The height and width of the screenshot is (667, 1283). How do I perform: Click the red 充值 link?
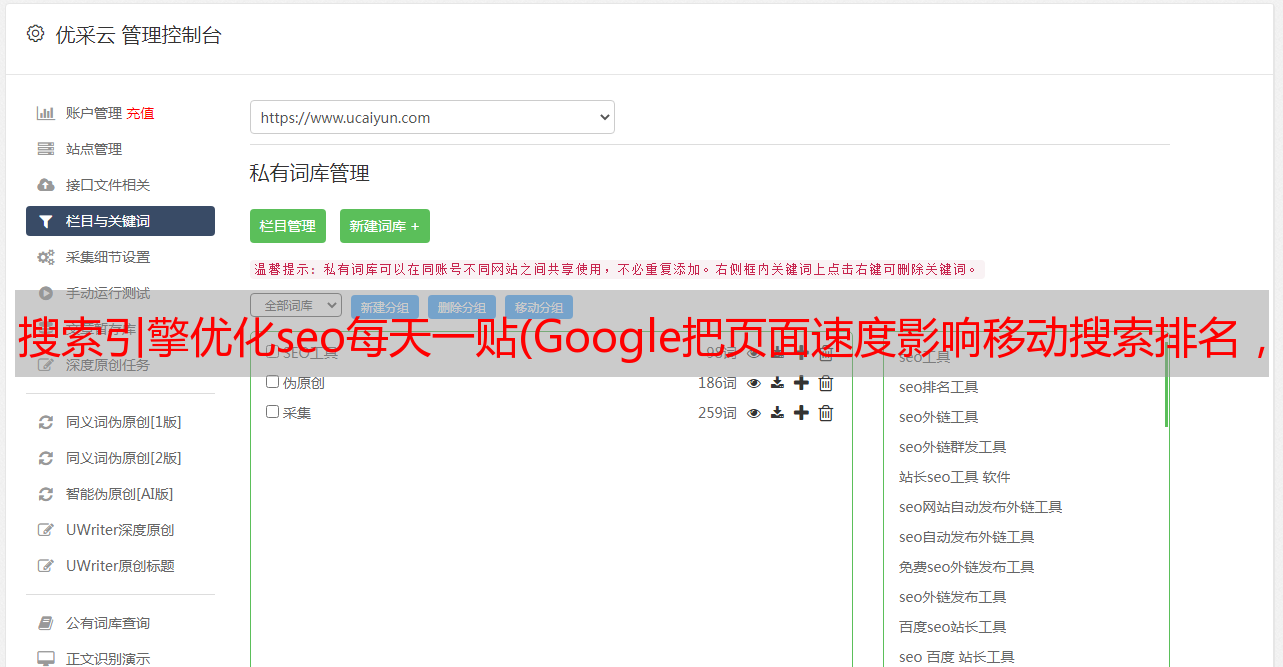click(x=140, y=113)
